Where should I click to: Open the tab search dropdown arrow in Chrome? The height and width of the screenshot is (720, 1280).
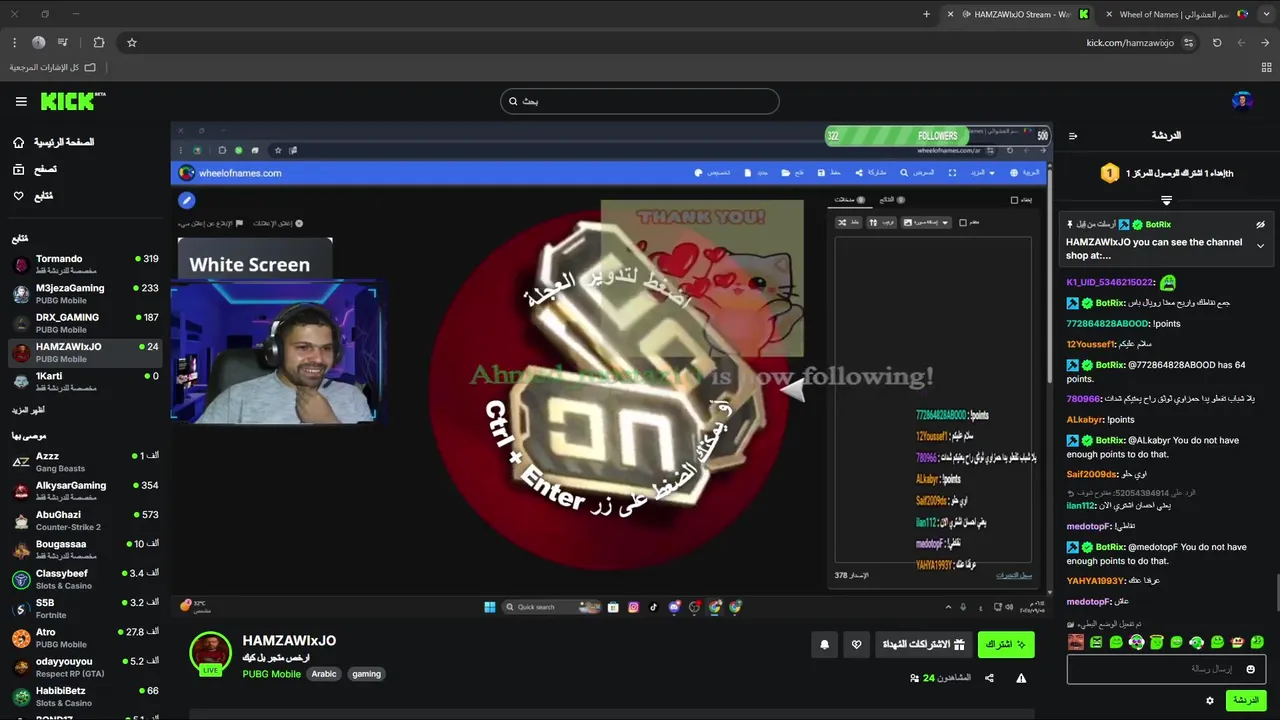tap(1269, 14)
